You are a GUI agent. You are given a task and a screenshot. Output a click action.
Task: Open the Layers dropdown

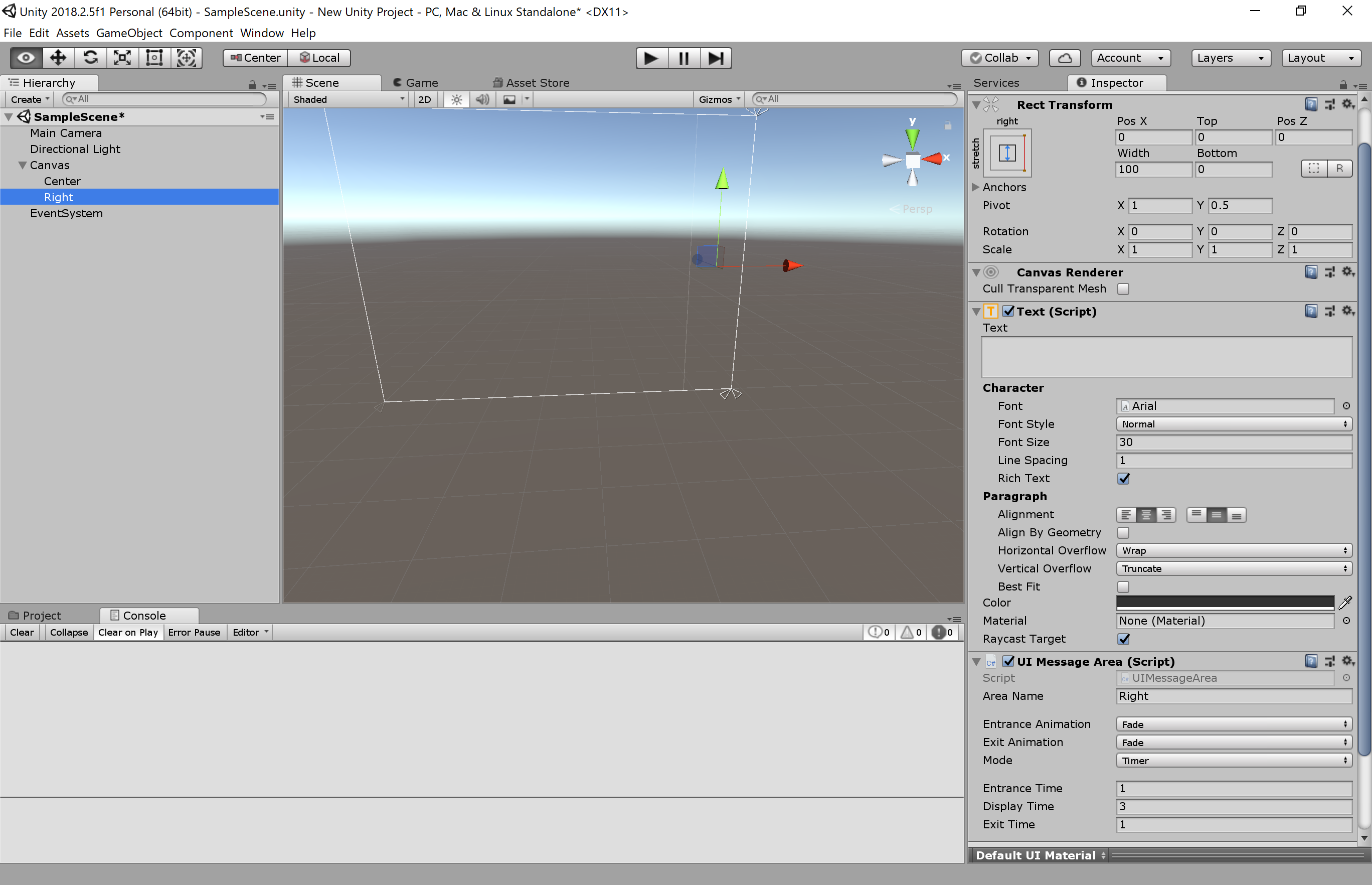tap(1230, 58)
